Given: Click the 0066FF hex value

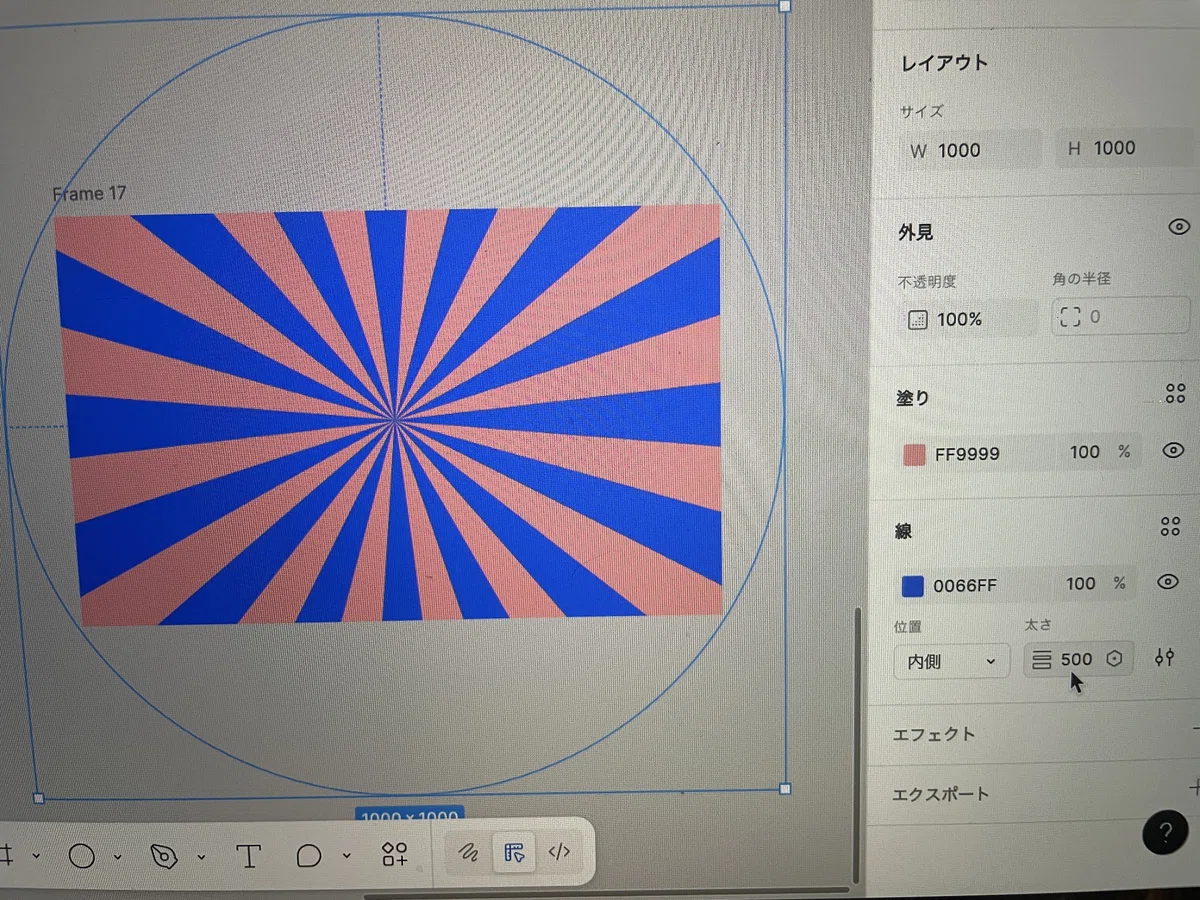Looking at the screenshot, I should 965,585.
